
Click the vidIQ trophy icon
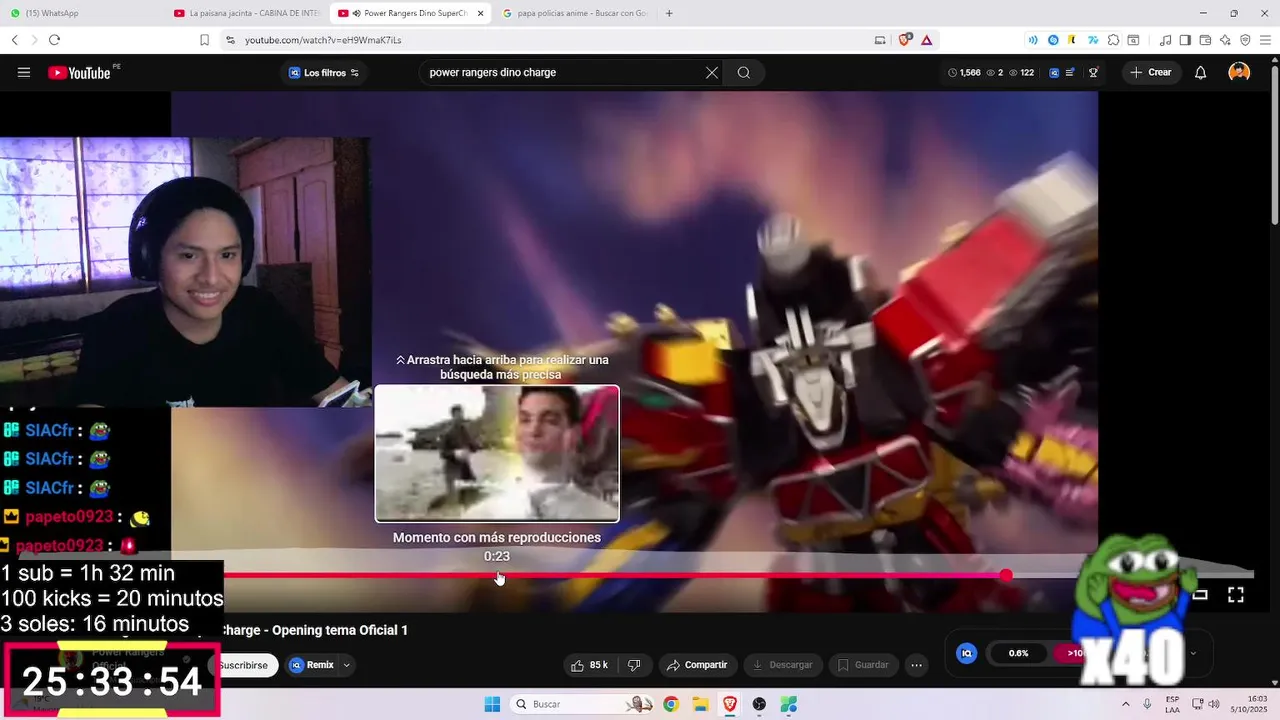pyautogui.click(x=1094, y=72)
